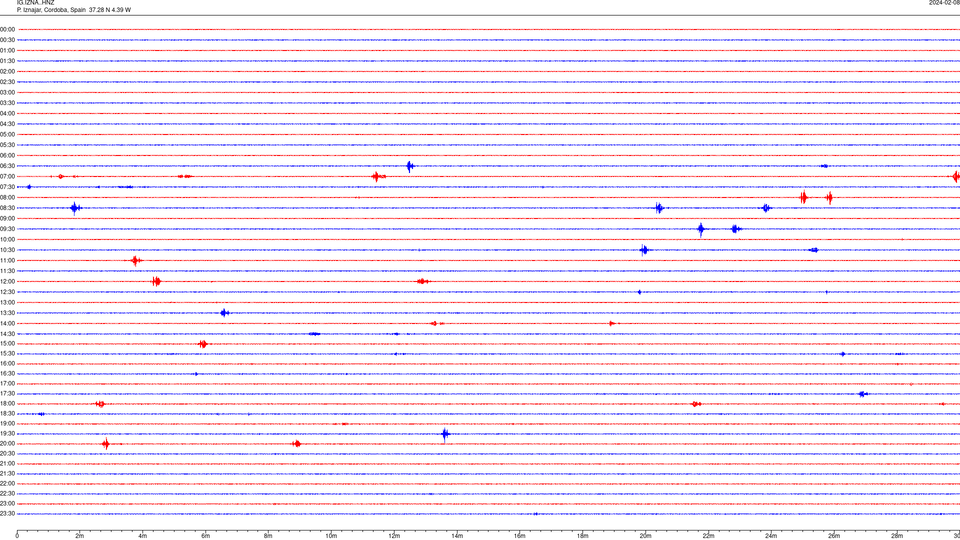Select the 23:30 trace time label
The image size is (960, 540).
tap(7, 514)
